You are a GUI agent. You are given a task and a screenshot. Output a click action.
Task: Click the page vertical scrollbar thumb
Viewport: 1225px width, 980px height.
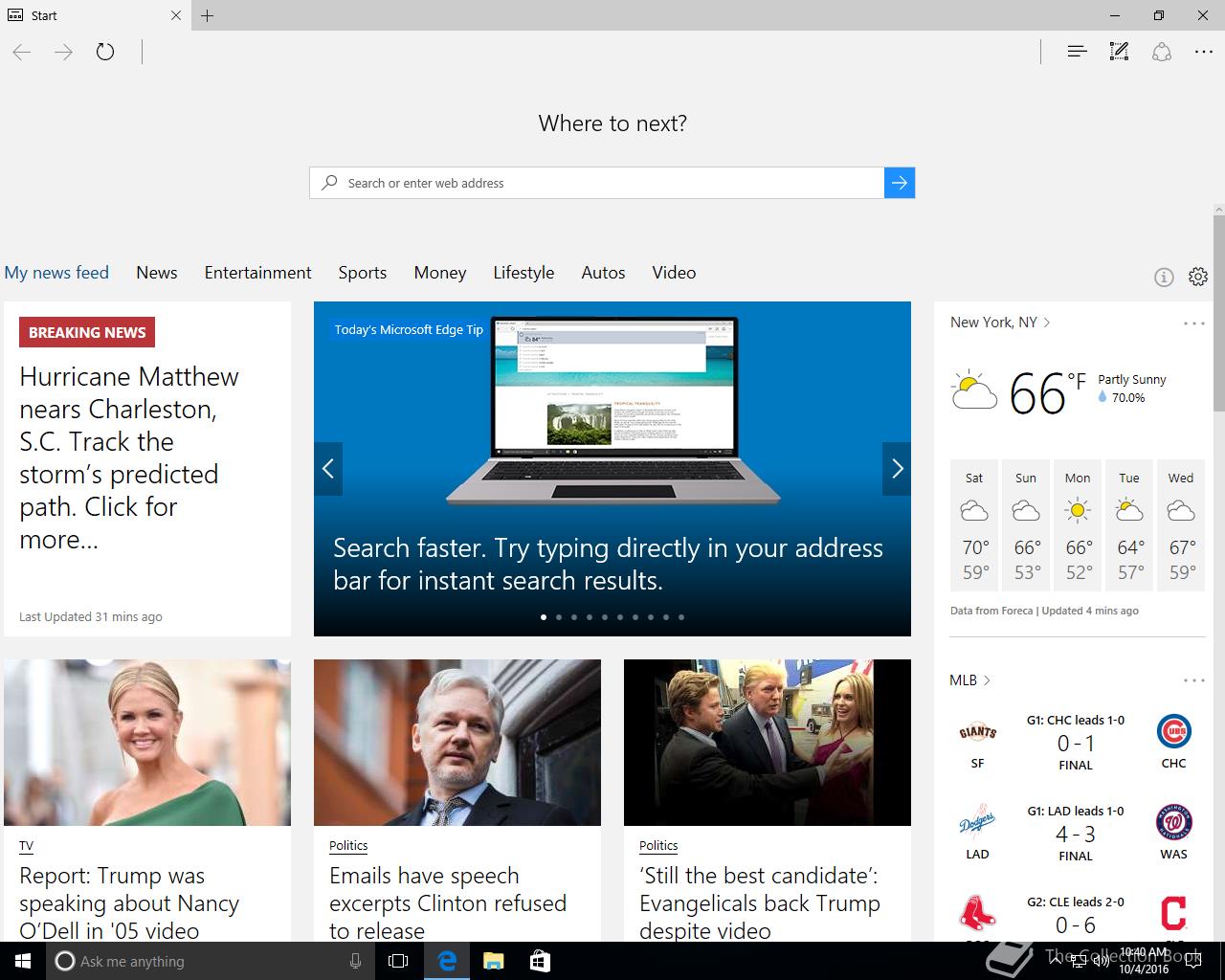1219,313
